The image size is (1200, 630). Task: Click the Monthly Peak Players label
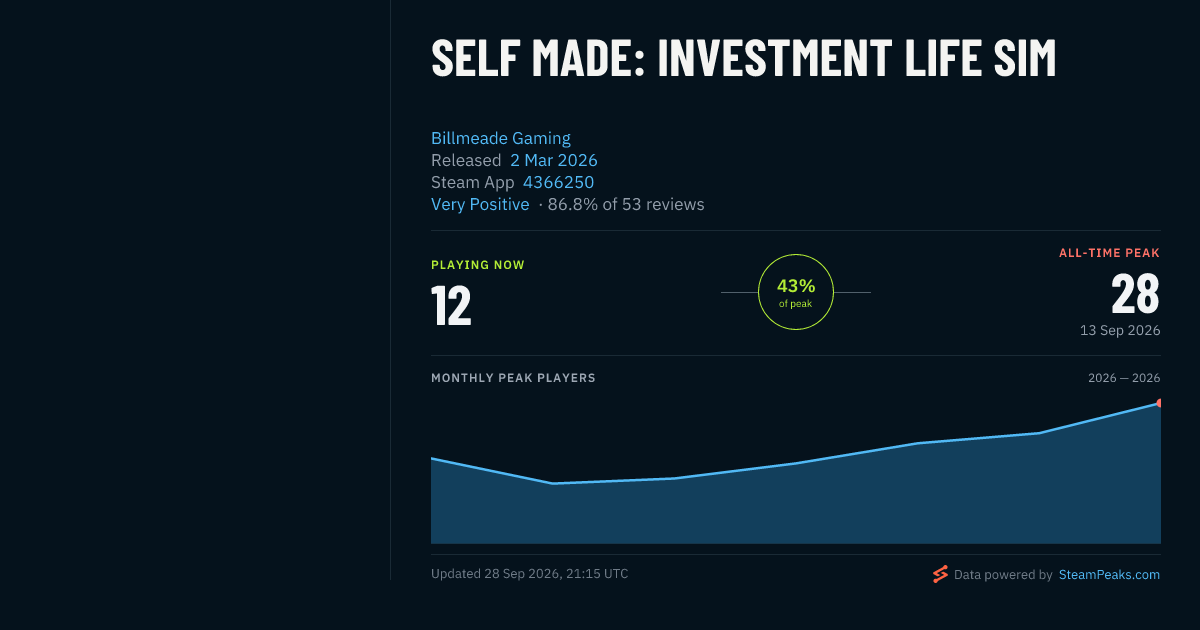[513, 378]
